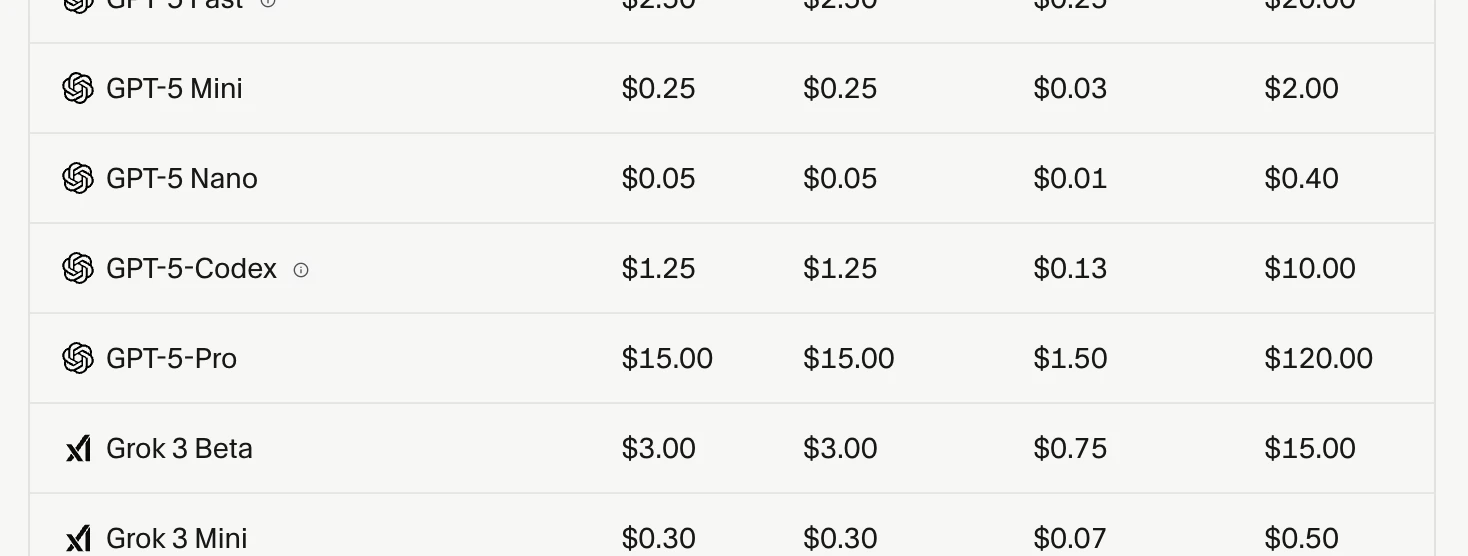Click the $0.40 price for GPT-5 Nano
This screenshot has width=1468, height=556.
point(1301,178)
